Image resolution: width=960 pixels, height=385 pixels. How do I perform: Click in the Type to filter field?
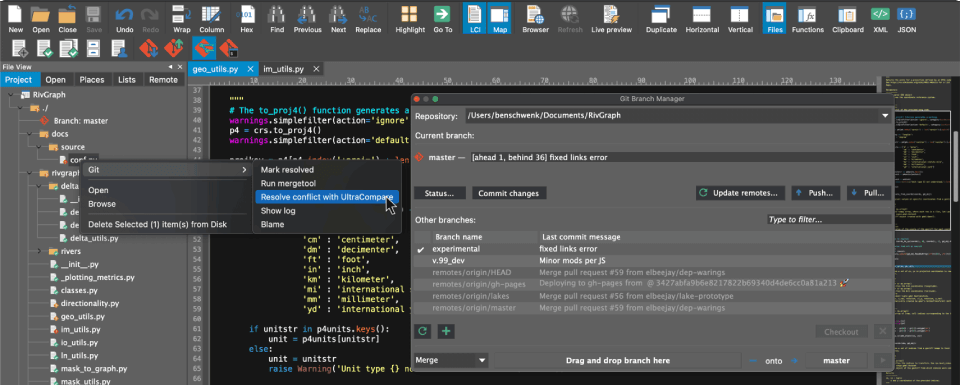pos(829,219)
